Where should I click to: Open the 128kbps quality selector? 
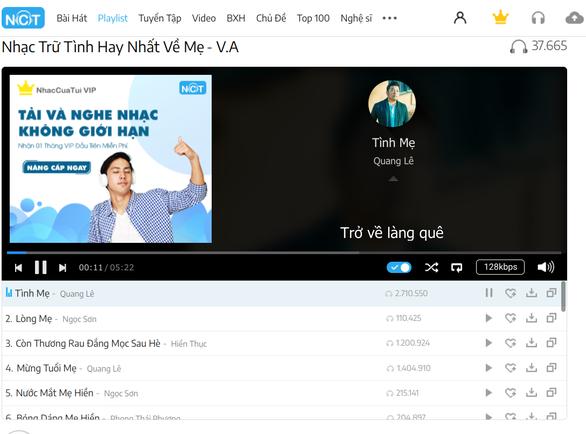pos(500,267)
